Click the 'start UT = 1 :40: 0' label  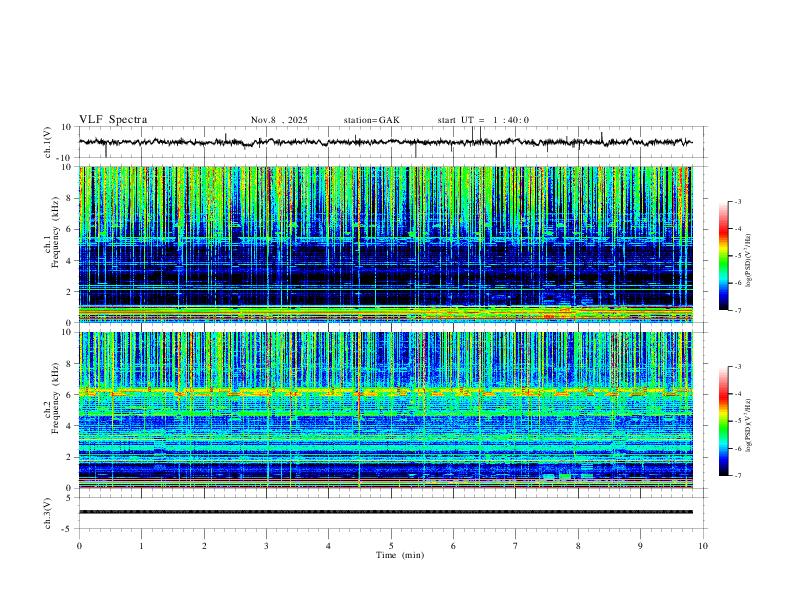(483, 120)
